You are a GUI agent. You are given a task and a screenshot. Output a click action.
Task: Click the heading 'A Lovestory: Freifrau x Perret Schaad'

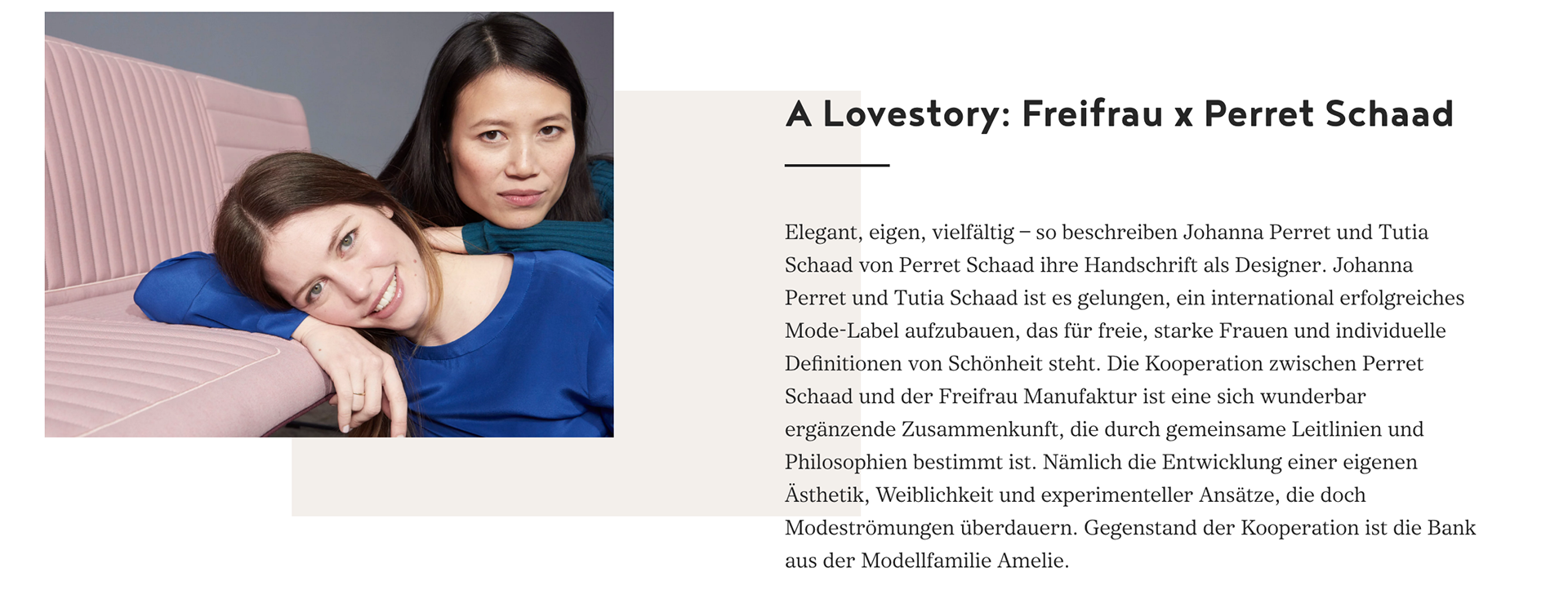pos(1119,114)
